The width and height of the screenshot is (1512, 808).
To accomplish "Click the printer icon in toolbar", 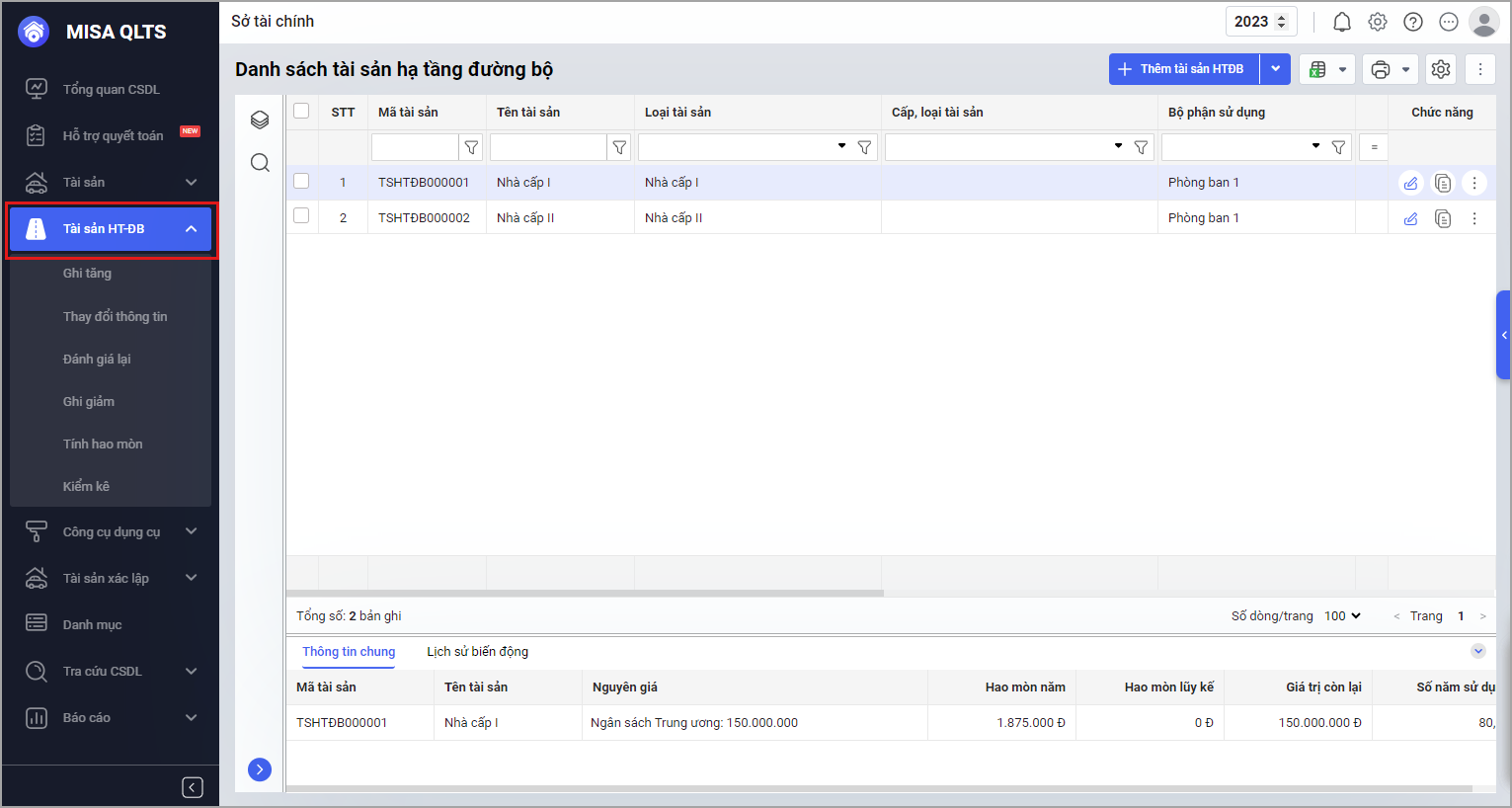I will tap(1381, 69).
